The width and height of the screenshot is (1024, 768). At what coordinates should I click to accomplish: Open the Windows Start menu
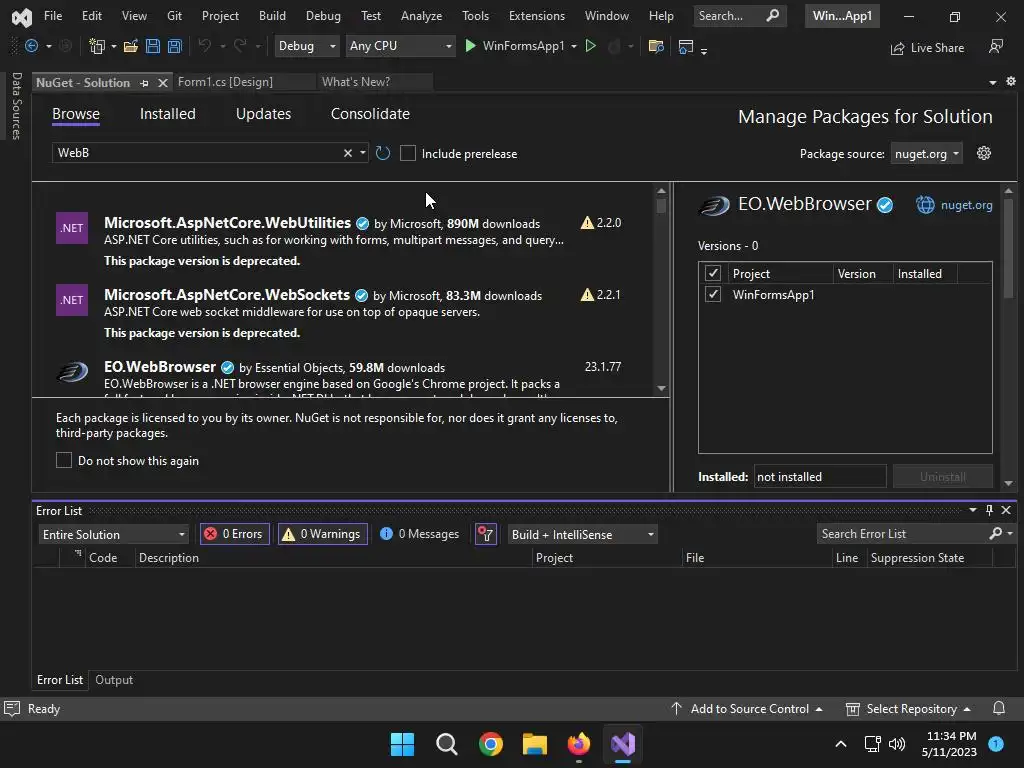tap(402, 744)
